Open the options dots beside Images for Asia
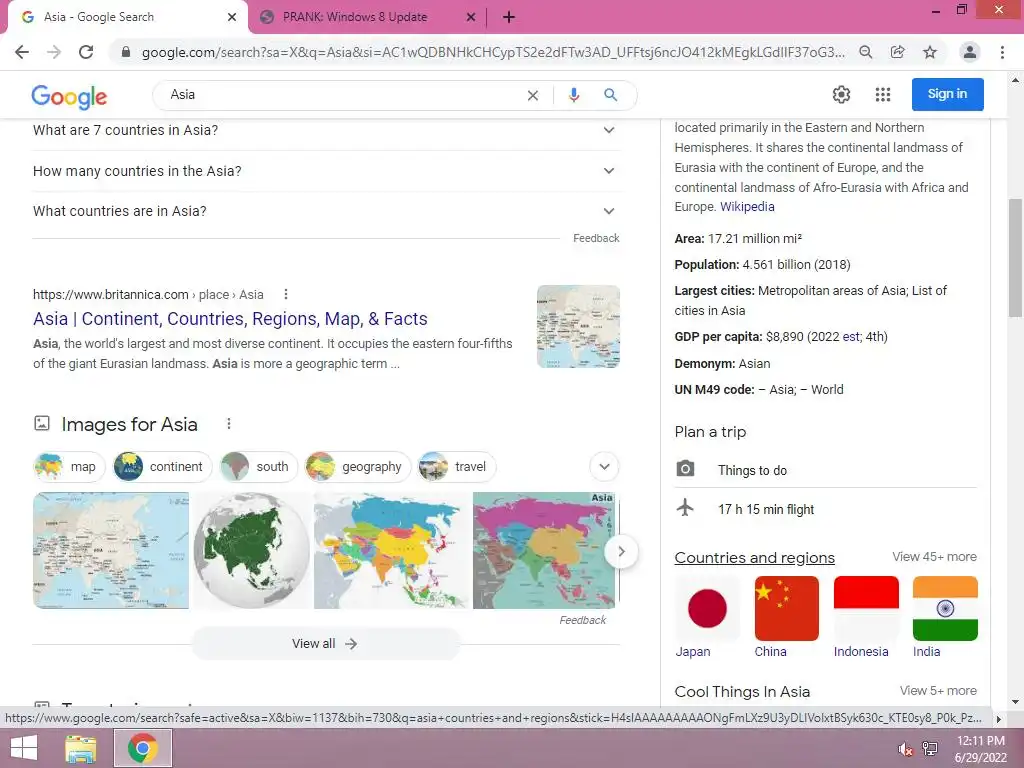The height and width of the screenshot is (768, 1024). [229, 424]
